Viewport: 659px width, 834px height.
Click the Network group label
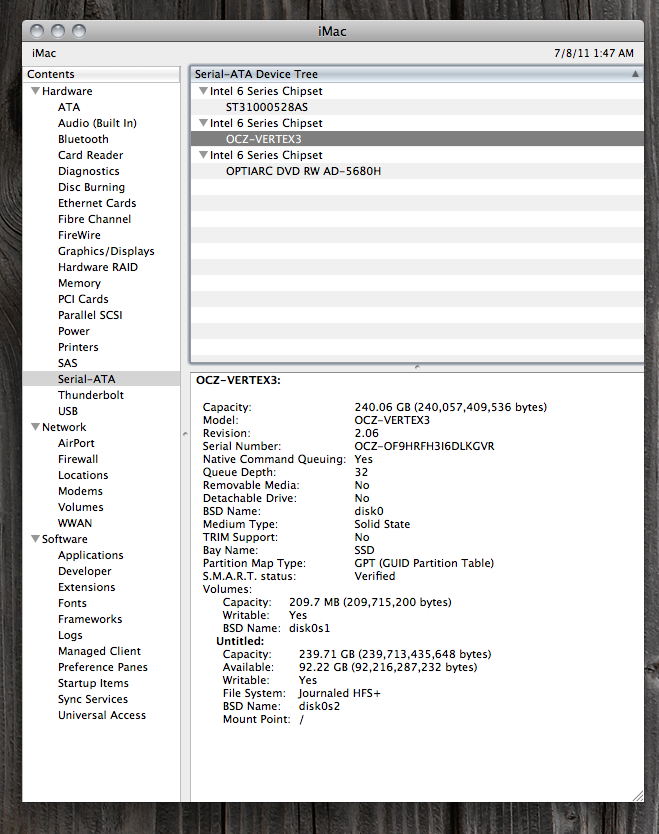64,427
